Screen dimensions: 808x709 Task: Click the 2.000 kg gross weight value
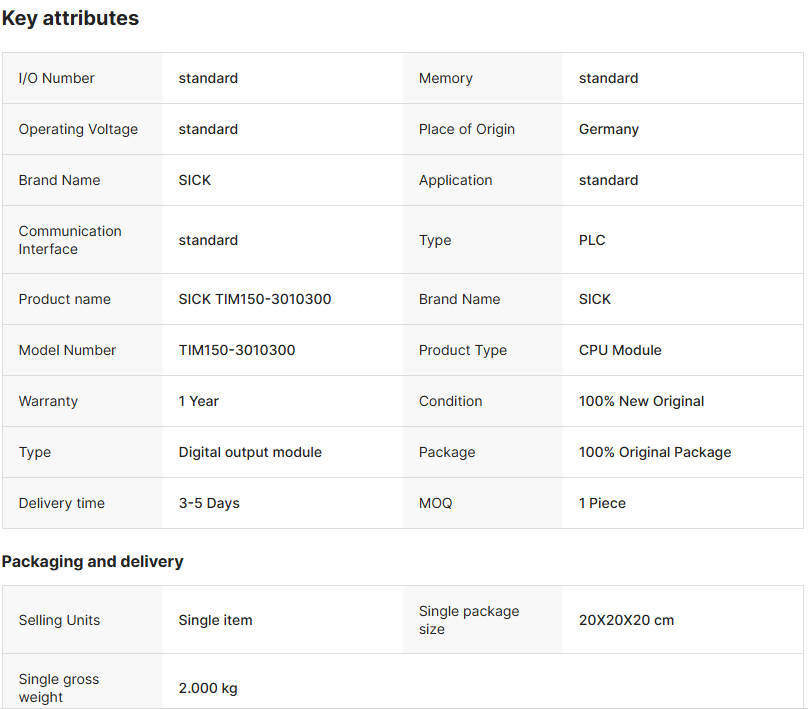tap(208, 688)
